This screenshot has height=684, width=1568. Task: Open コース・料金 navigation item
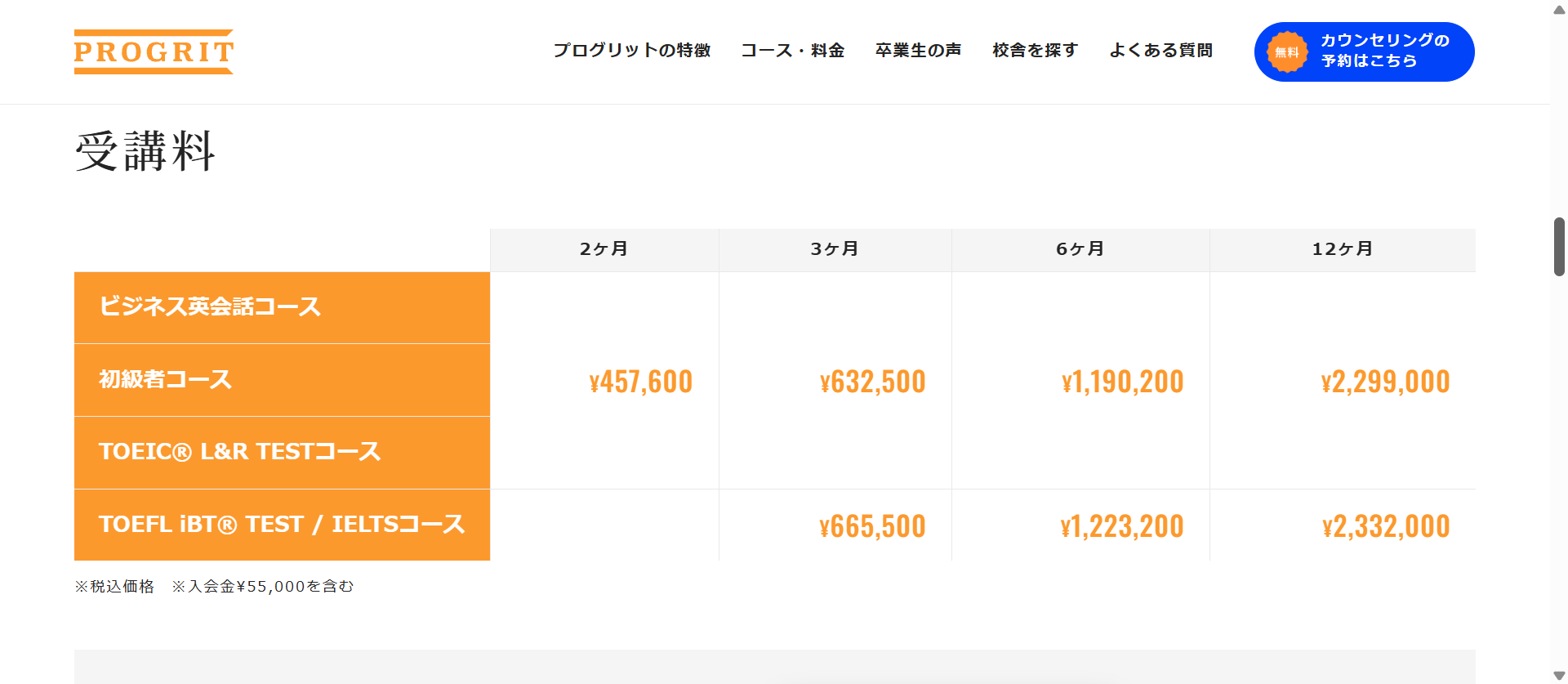click(x=792, y=51)
